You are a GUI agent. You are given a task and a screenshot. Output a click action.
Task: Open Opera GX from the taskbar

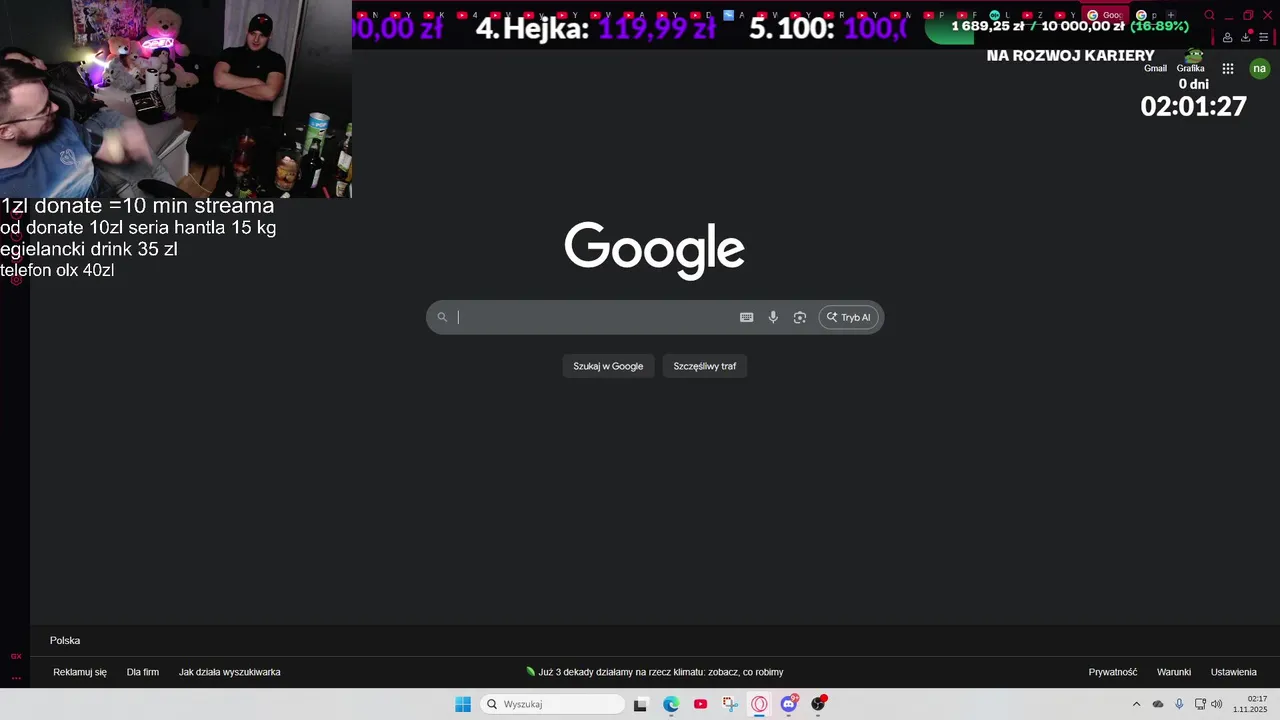pyautogui.click(x=759, y=704)
